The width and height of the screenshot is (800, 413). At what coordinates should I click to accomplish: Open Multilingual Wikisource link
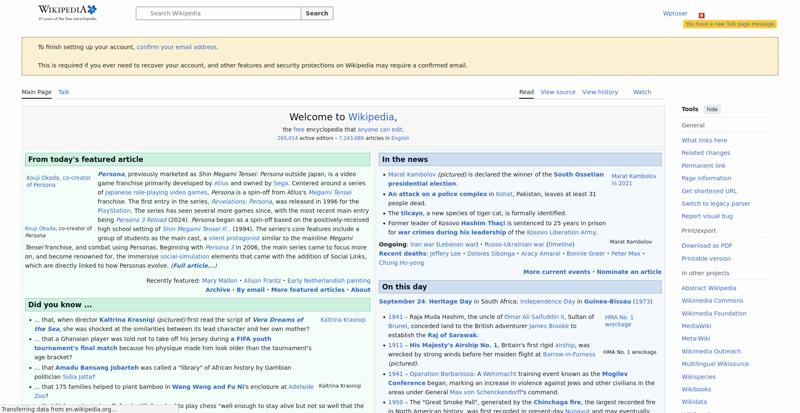715,364
